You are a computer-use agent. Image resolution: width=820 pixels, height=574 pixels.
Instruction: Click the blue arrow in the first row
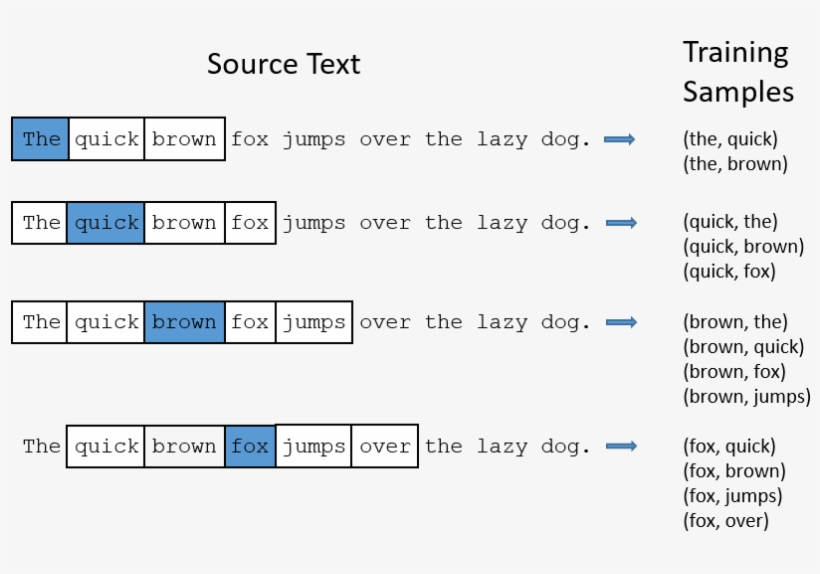(620, 139)
